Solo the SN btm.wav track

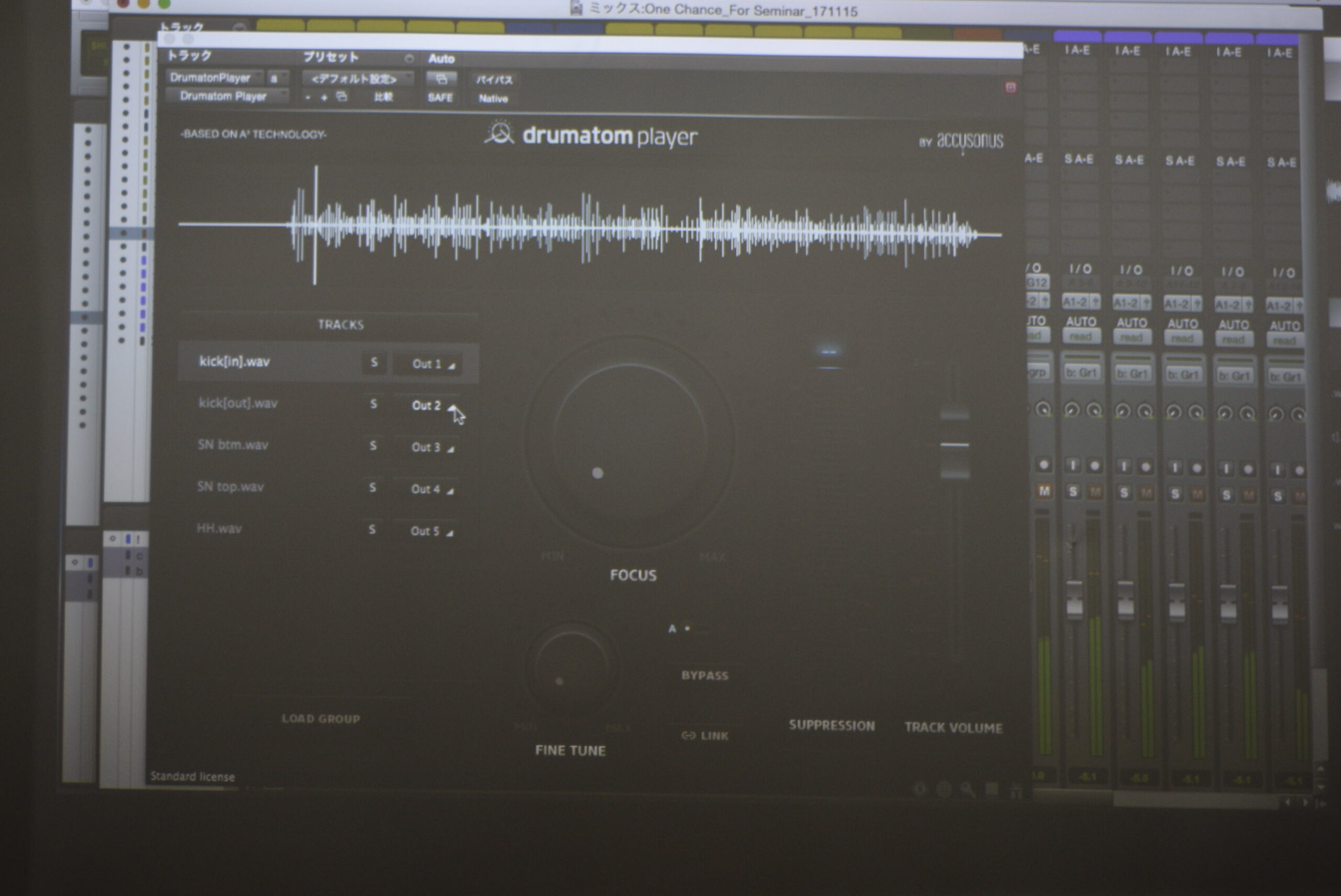pyautogui.click(x=373, y=446)
